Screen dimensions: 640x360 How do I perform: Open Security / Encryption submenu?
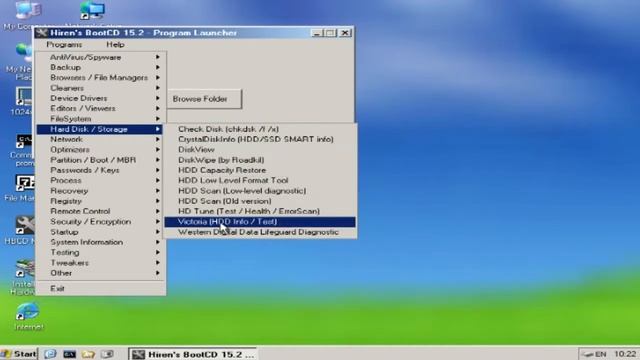pos(101,222)
